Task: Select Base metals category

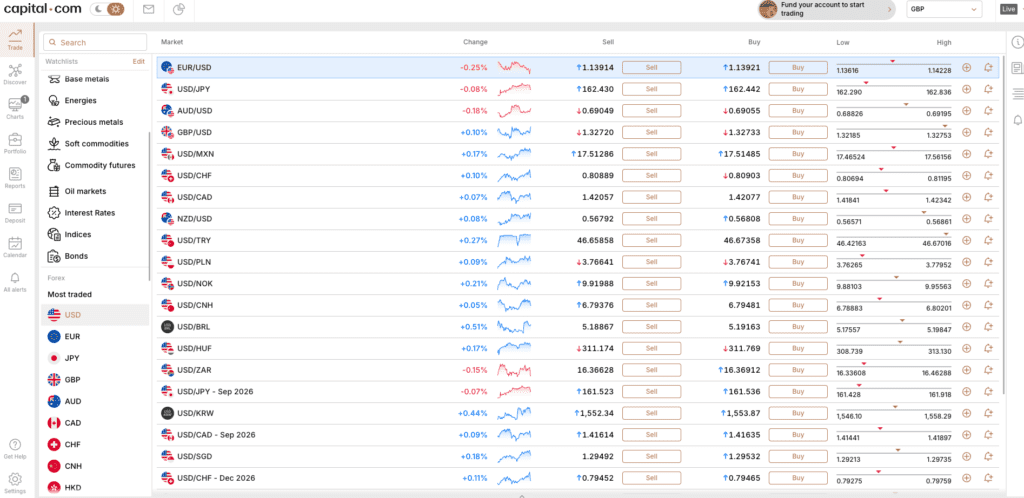Action: [87, 79]
